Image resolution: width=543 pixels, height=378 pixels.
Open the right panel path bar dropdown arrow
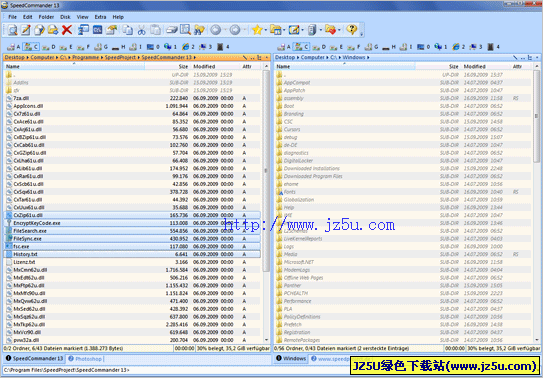[537, 57]
